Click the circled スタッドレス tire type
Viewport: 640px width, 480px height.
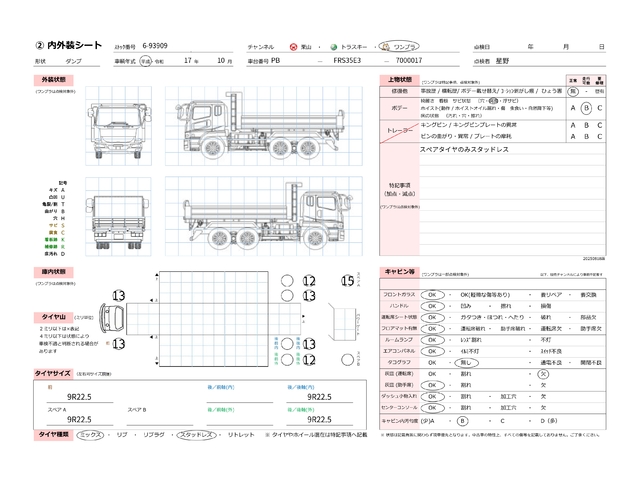(x=196, y=436)
